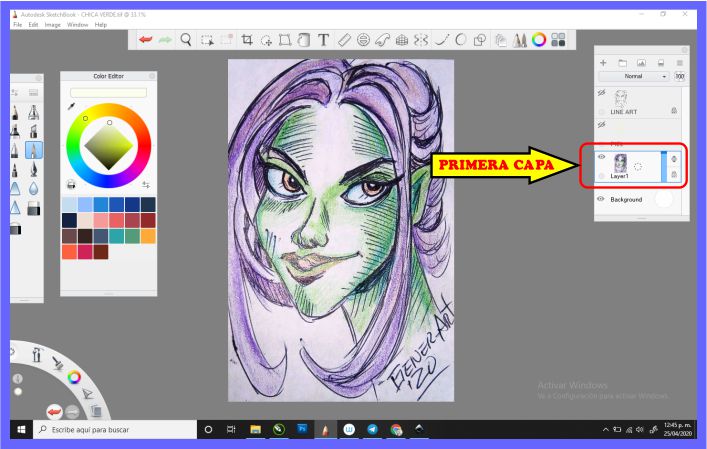Open File Explorer from the taskbar
This screenshot has height=449, width=707.
coord(256,430)
